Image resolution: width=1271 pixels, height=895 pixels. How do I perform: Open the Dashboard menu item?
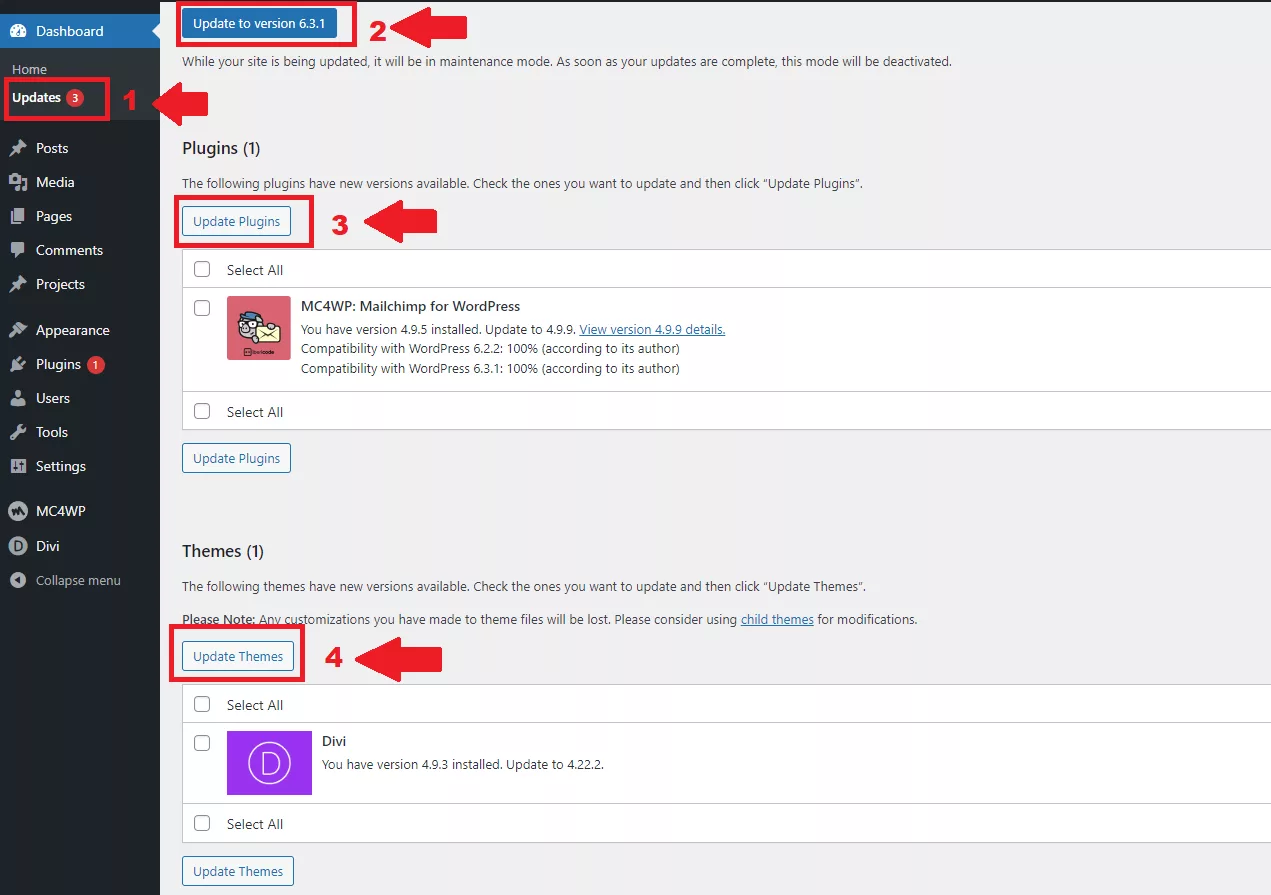(80, 31)
